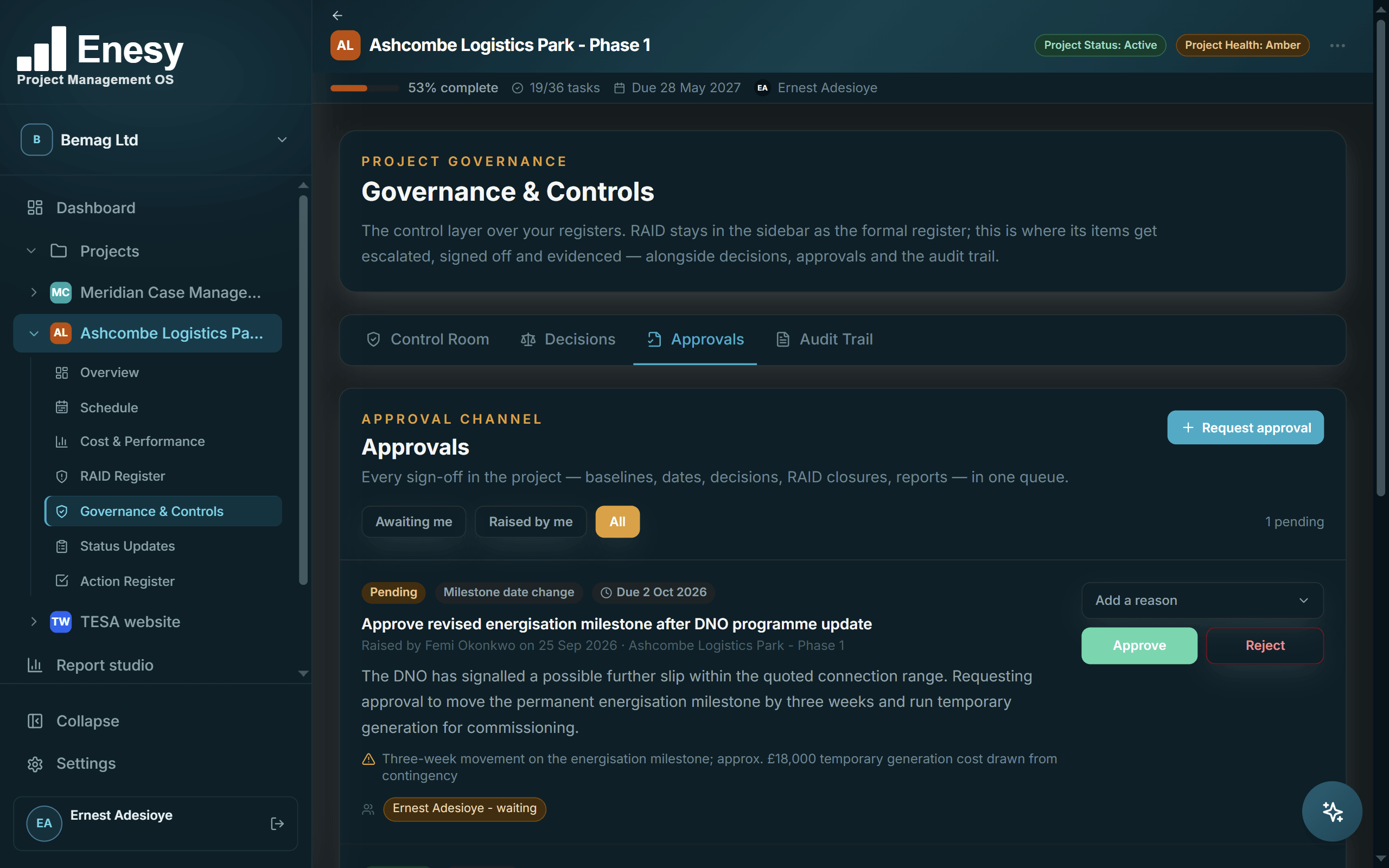Expand the TESA website project
This screenshot has height=868, width=1389.
coord(34,622)
